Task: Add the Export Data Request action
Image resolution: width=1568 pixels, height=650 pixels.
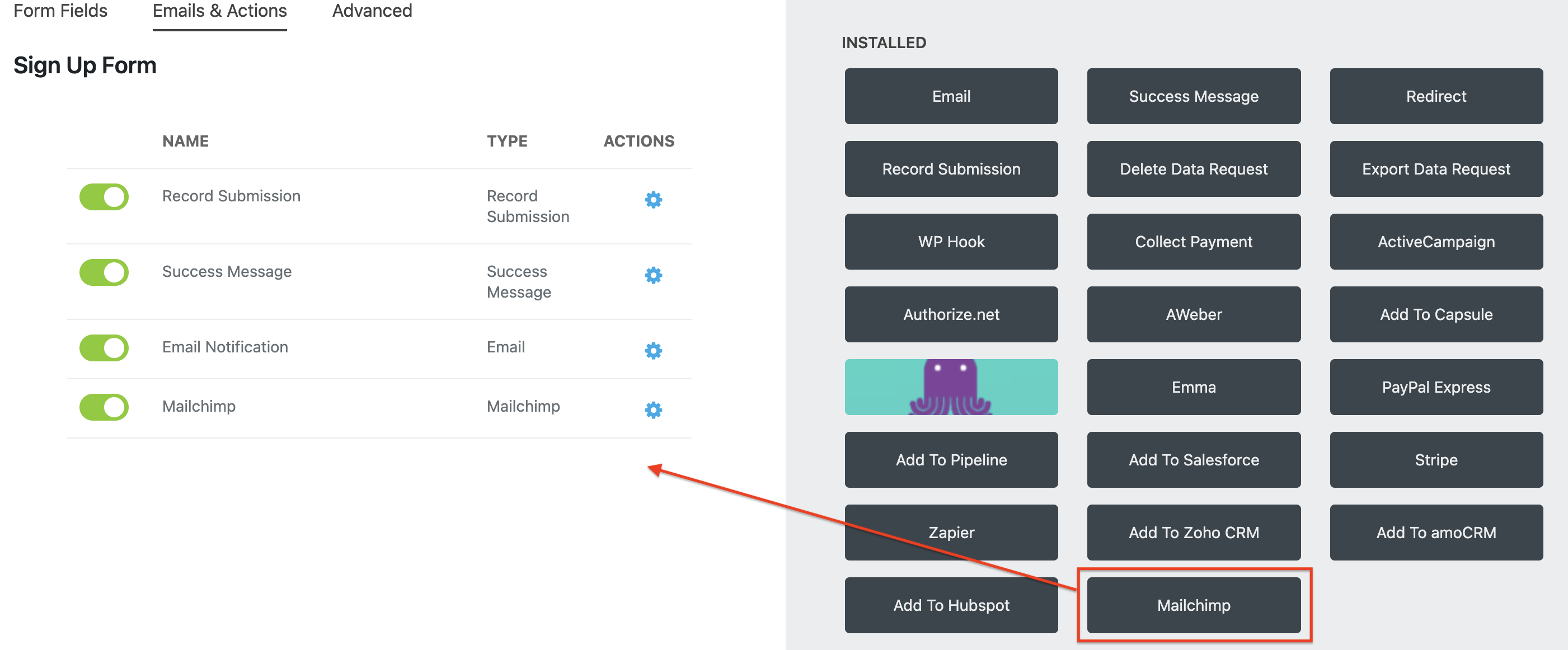Action: click(1436, 168)
